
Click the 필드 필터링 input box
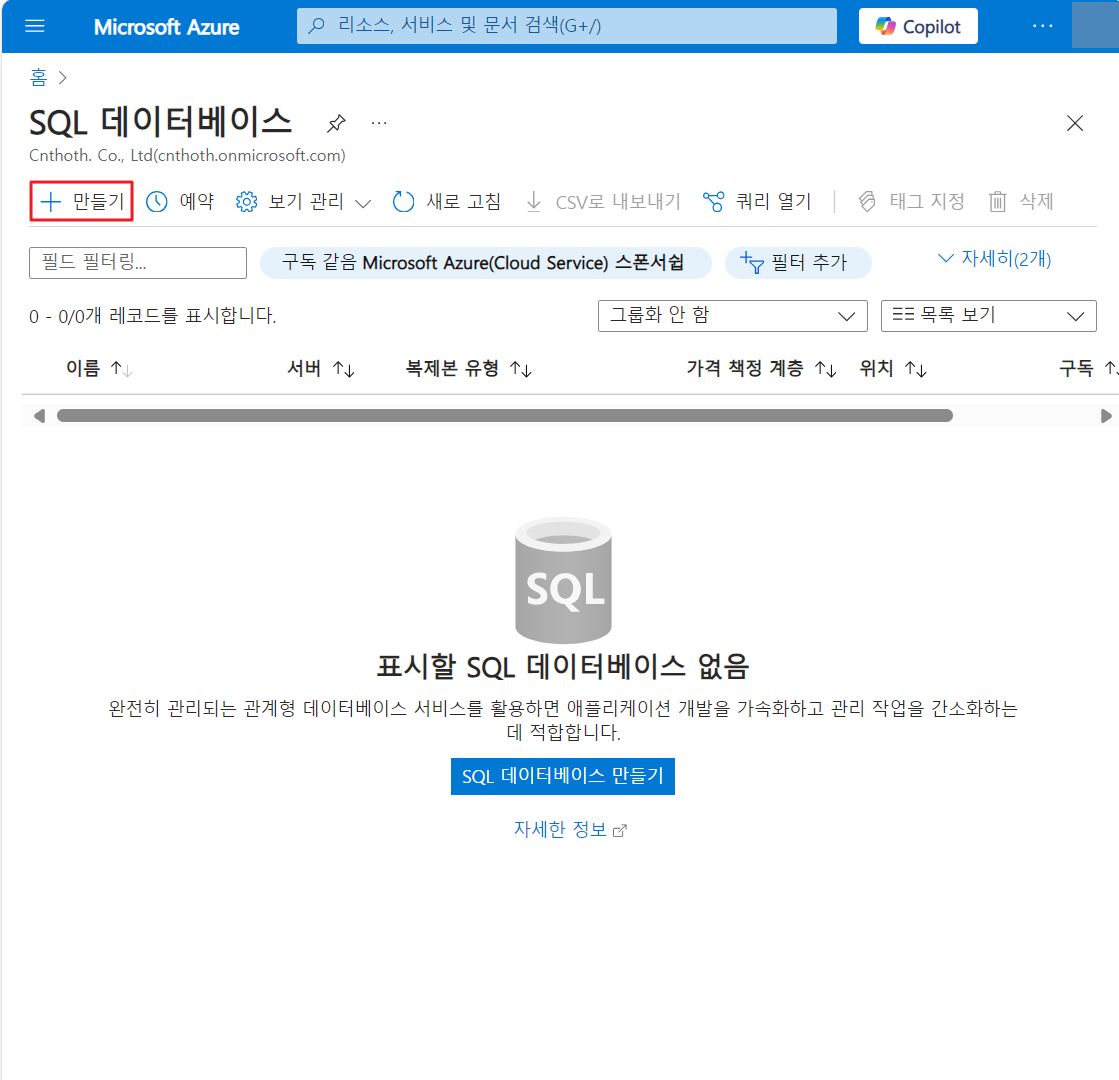point(138,263)
